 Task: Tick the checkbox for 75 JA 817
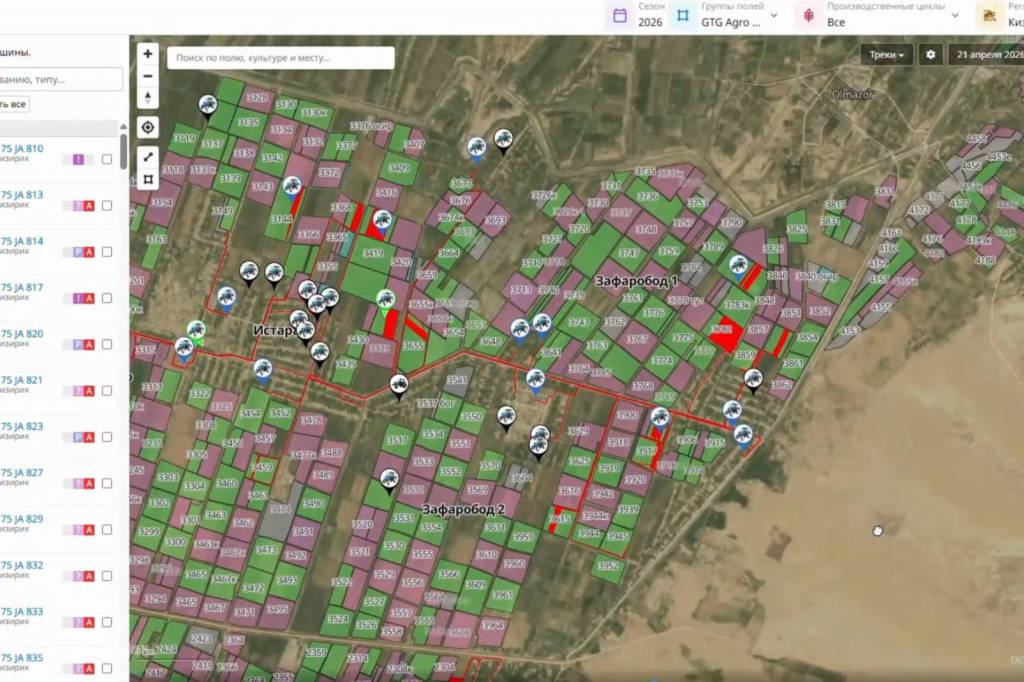click(x=107, y=298)
